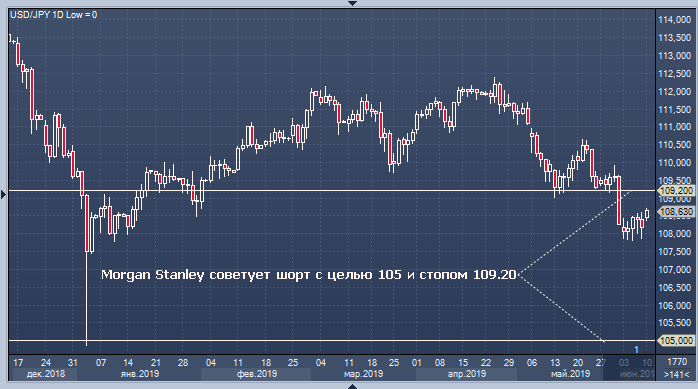698x389 pixels.
Task: Click date label 08 on time axis
Action: (440, 363)
